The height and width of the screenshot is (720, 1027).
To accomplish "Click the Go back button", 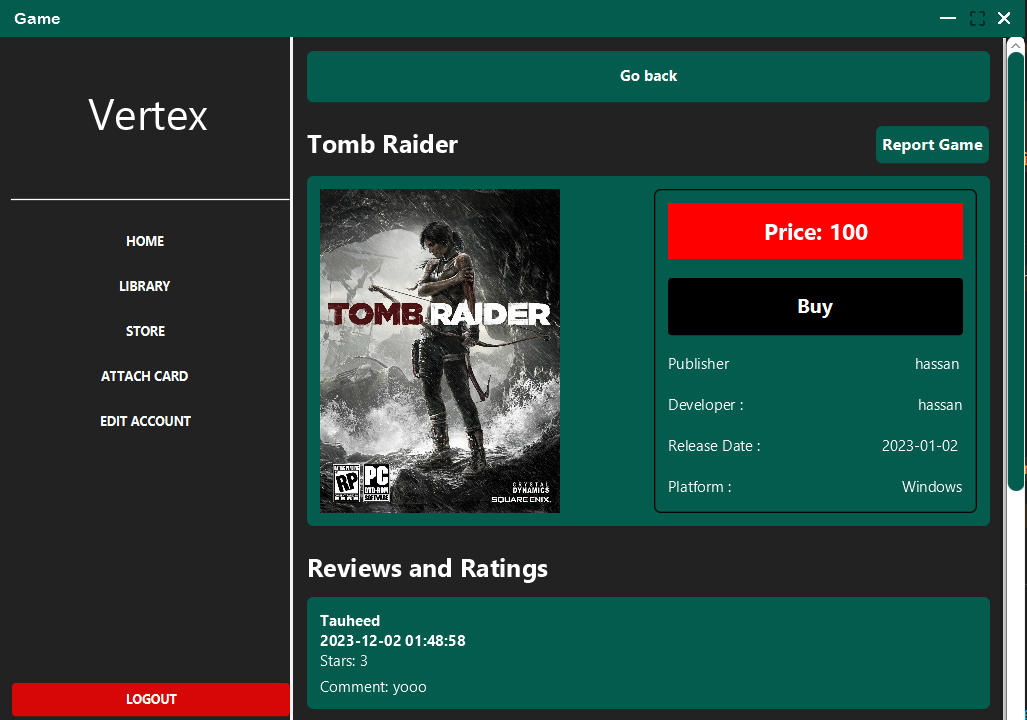I will (x=648, y=76).
